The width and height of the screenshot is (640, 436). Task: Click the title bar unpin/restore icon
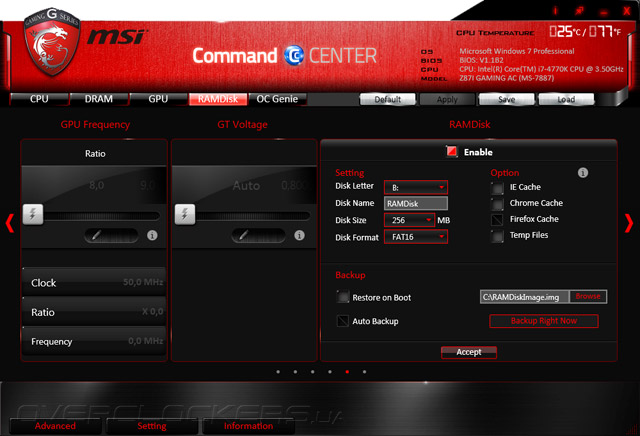pyautogui.click(x=579, y=11)
